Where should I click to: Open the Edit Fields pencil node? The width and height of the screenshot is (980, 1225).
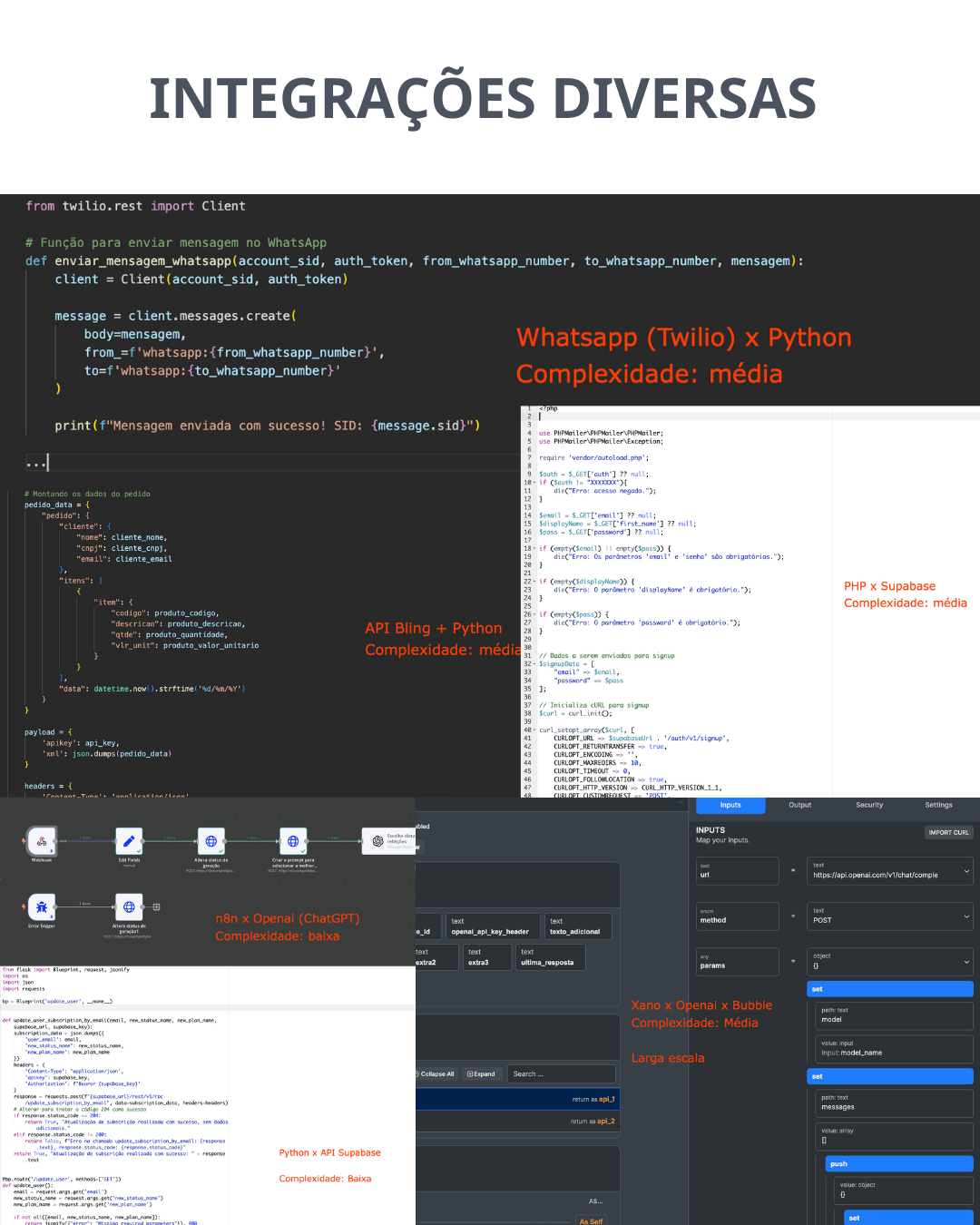(x=129, y=841)
